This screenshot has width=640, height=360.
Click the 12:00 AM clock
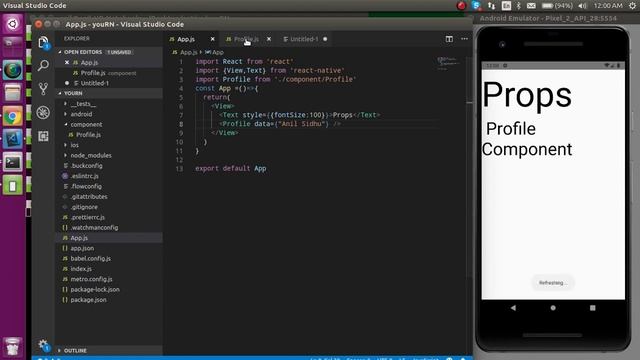coord(608,5)
